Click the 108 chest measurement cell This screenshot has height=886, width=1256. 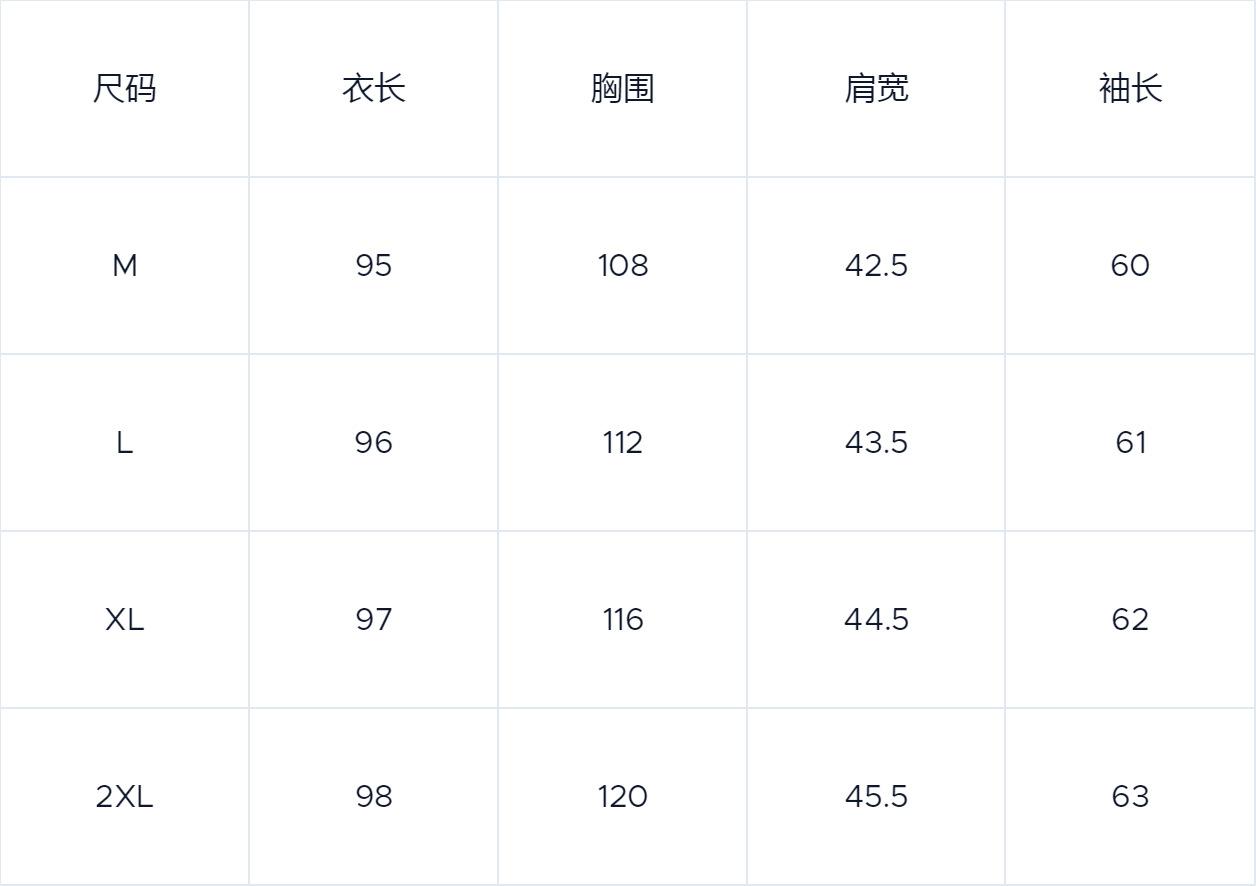tap(622, 266)
